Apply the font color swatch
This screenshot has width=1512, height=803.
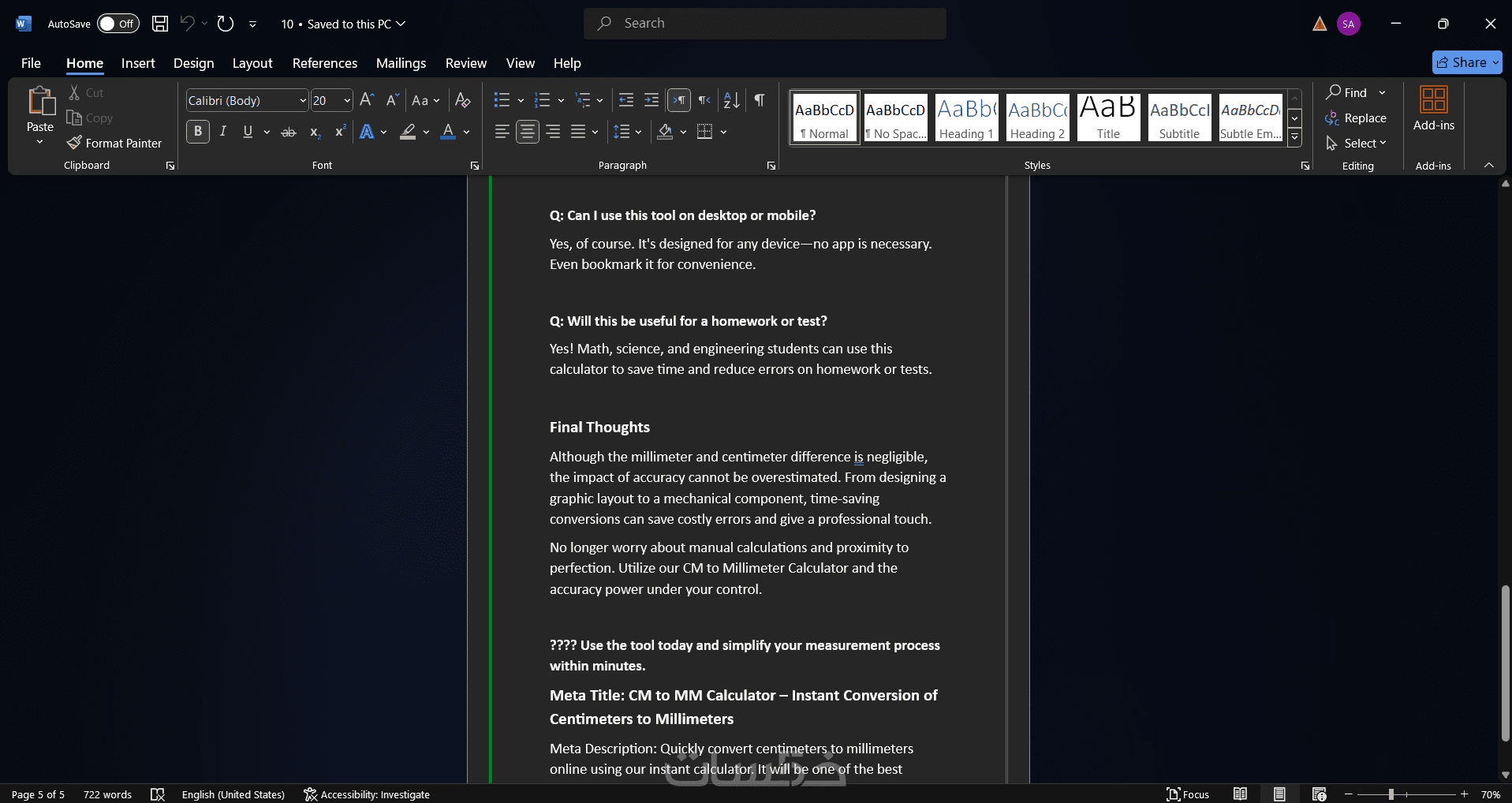448,132
